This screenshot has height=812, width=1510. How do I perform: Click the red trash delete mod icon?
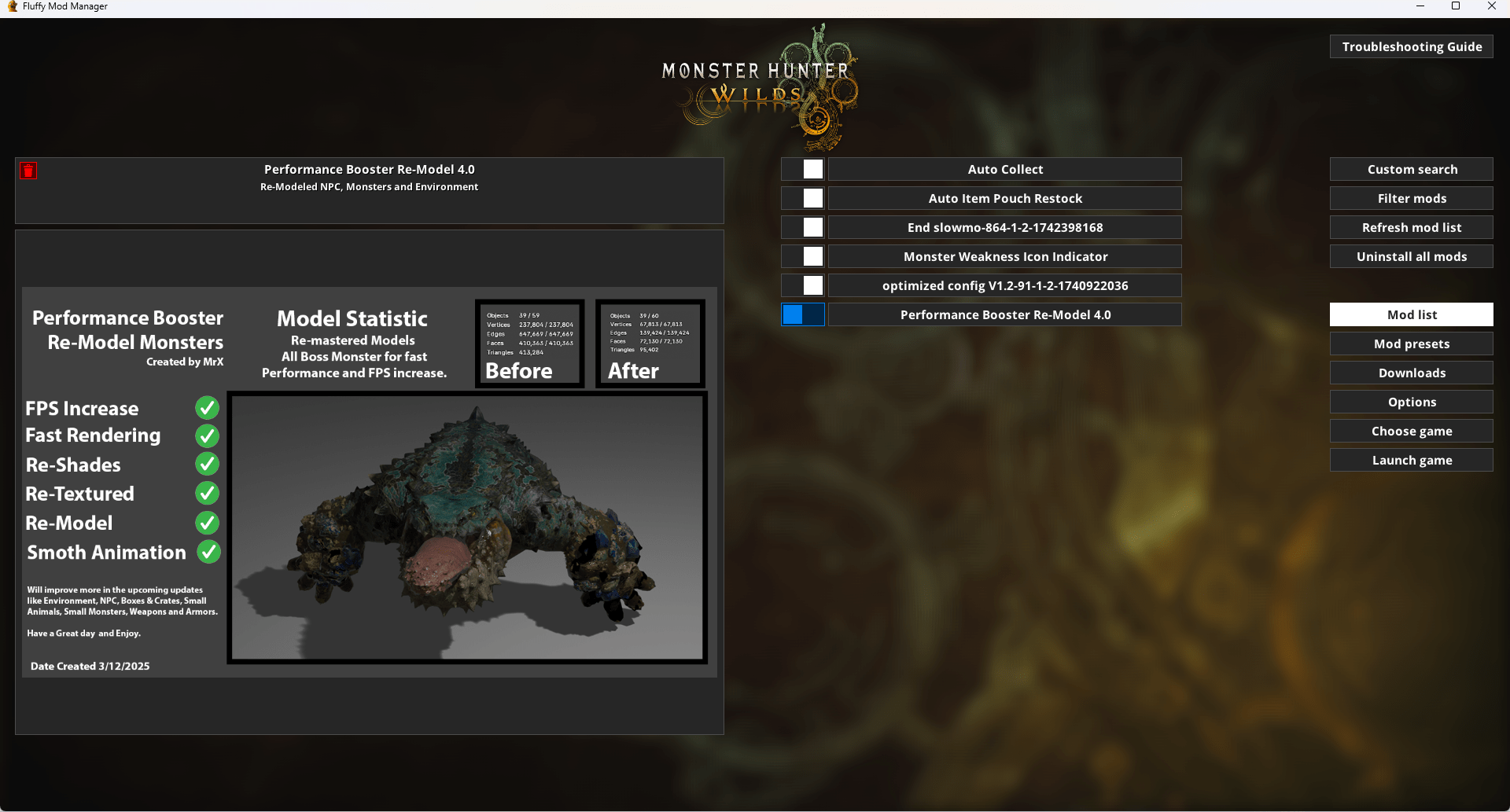pyautogui.click(x=29, y=171)
